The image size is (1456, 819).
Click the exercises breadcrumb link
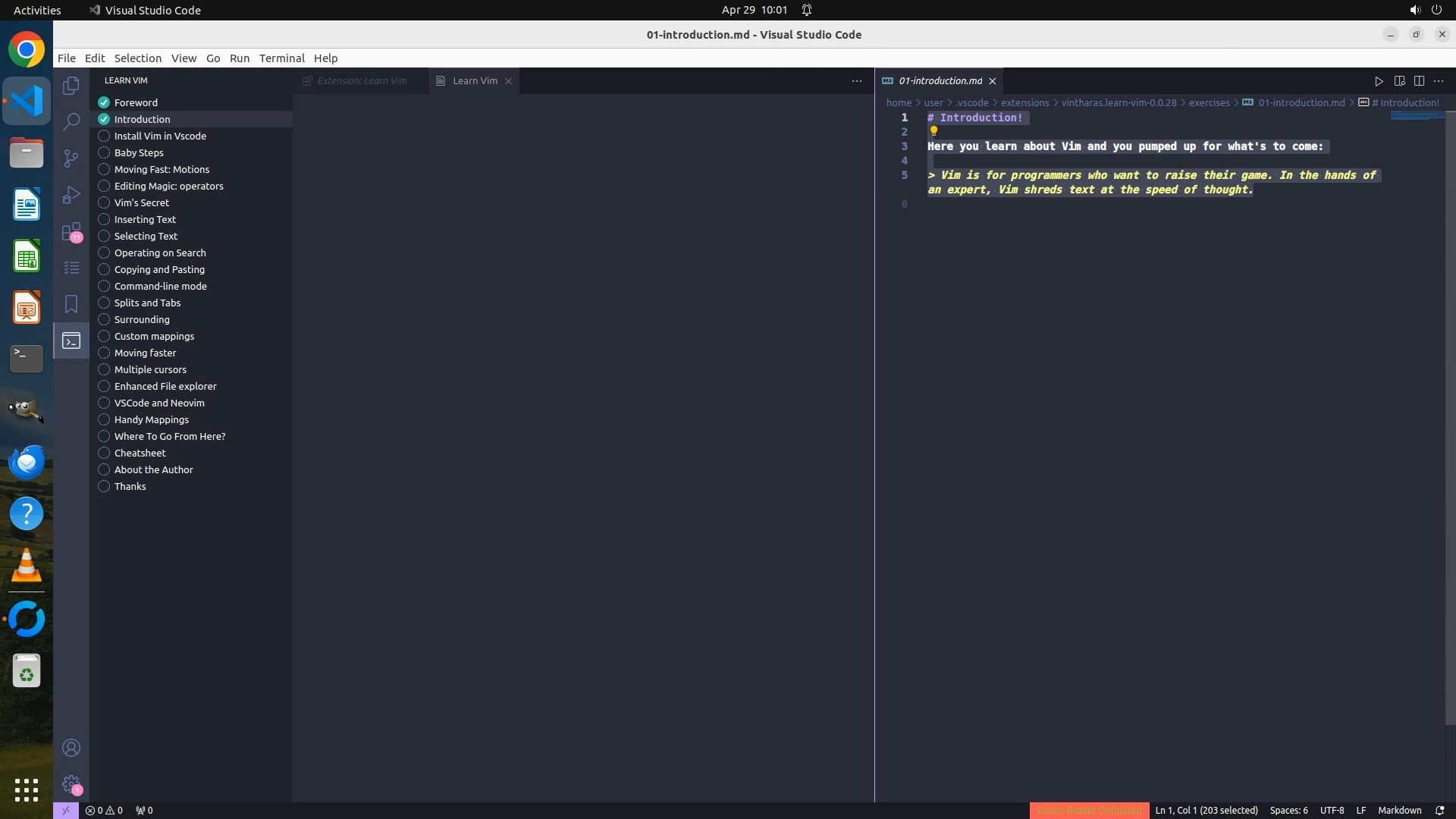[x=1209, y=102]
